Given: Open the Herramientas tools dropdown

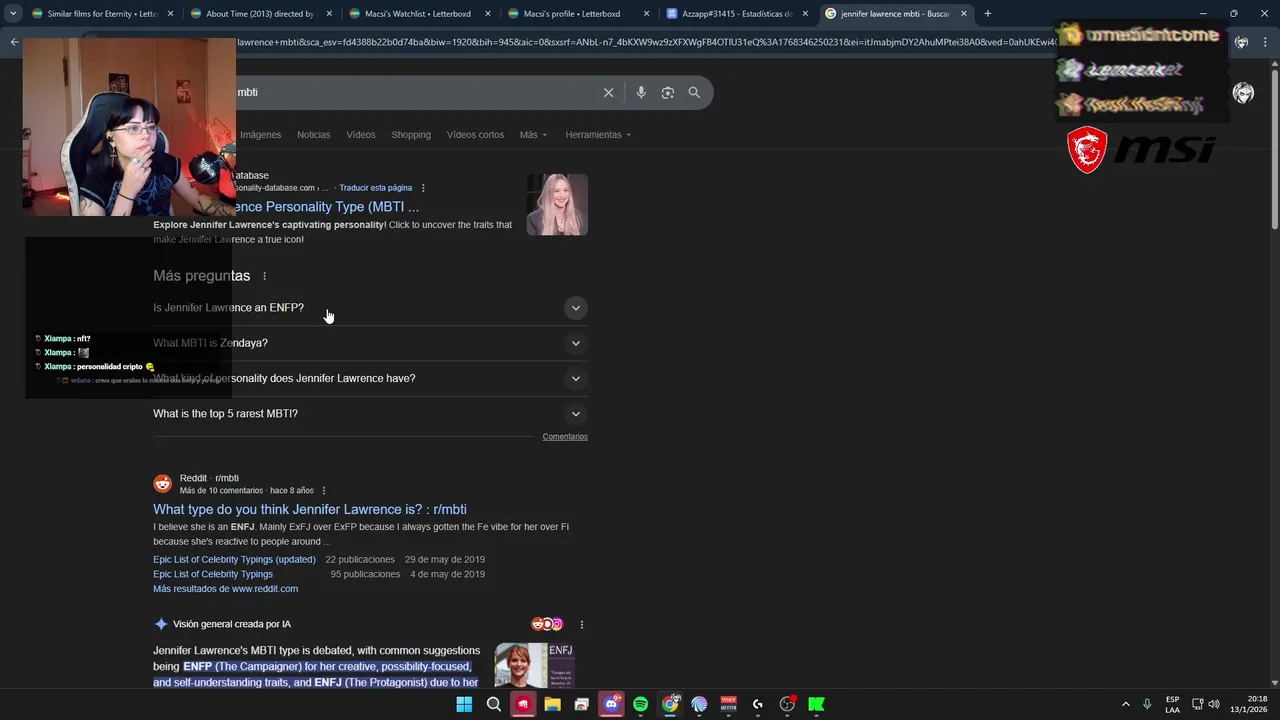Looking at the screenshot, I should (598, 135).
